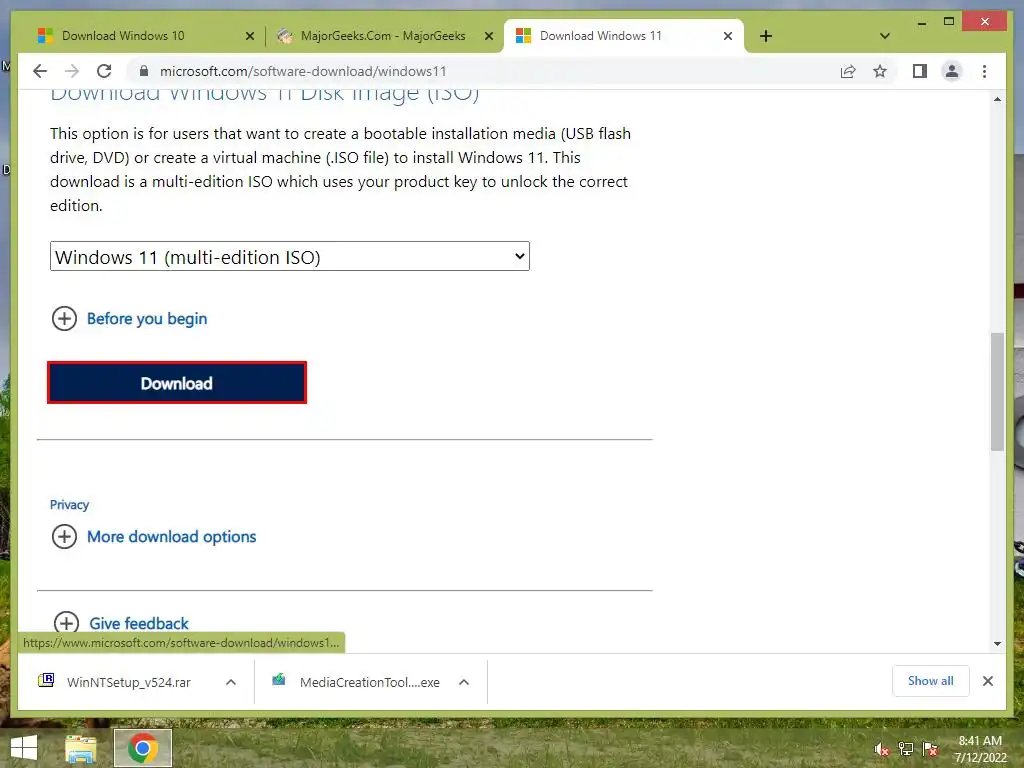Open the Windows 11 multi-edition ISO dropdown
Image resolution: width=1024 pixels, height=768 pixels.
click(290, 257)
